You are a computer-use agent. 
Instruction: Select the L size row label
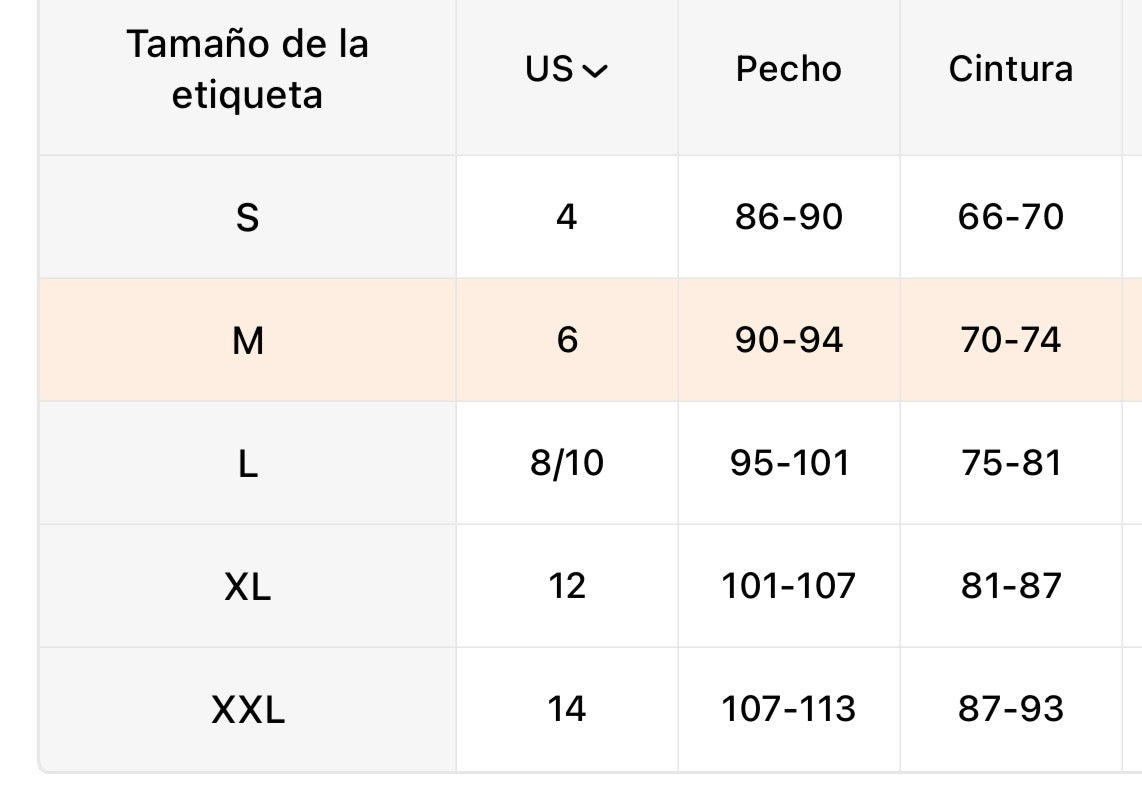click(248, 464)
